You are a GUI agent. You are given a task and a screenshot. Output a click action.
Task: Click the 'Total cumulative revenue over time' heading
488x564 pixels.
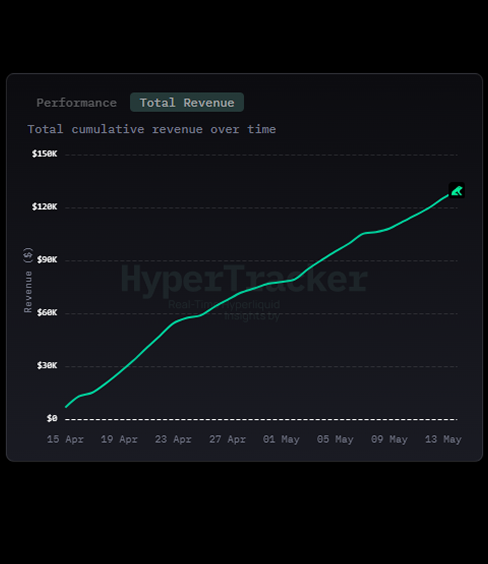(x=152, y=129)
